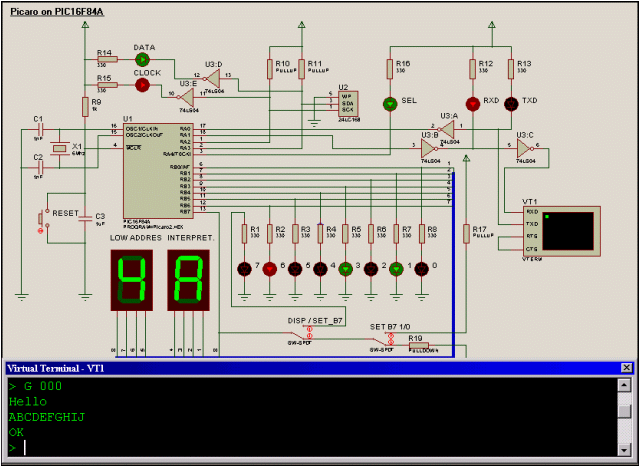Click the INTERPRET. seven-segment display

pos(188,280)
